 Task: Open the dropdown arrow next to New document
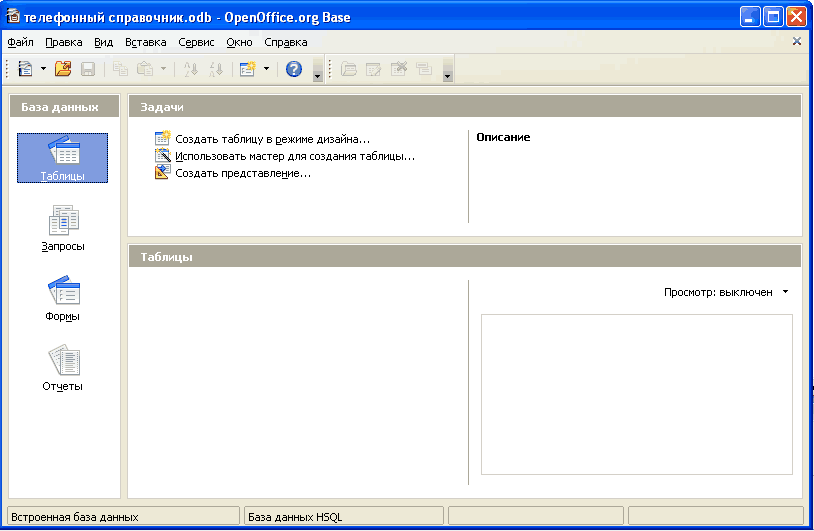tap(43, 69)
